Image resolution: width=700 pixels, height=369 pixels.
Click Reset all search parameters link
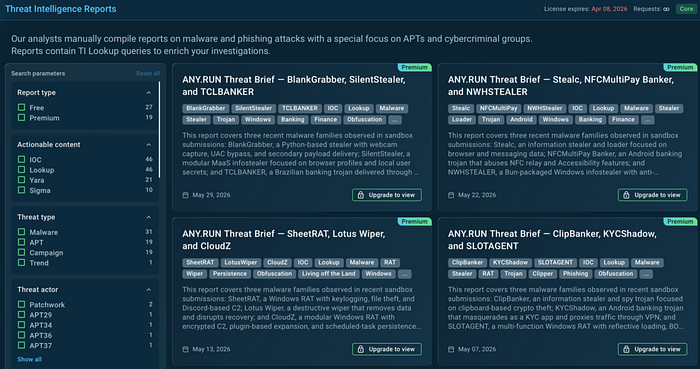click(x=148, y=74)
